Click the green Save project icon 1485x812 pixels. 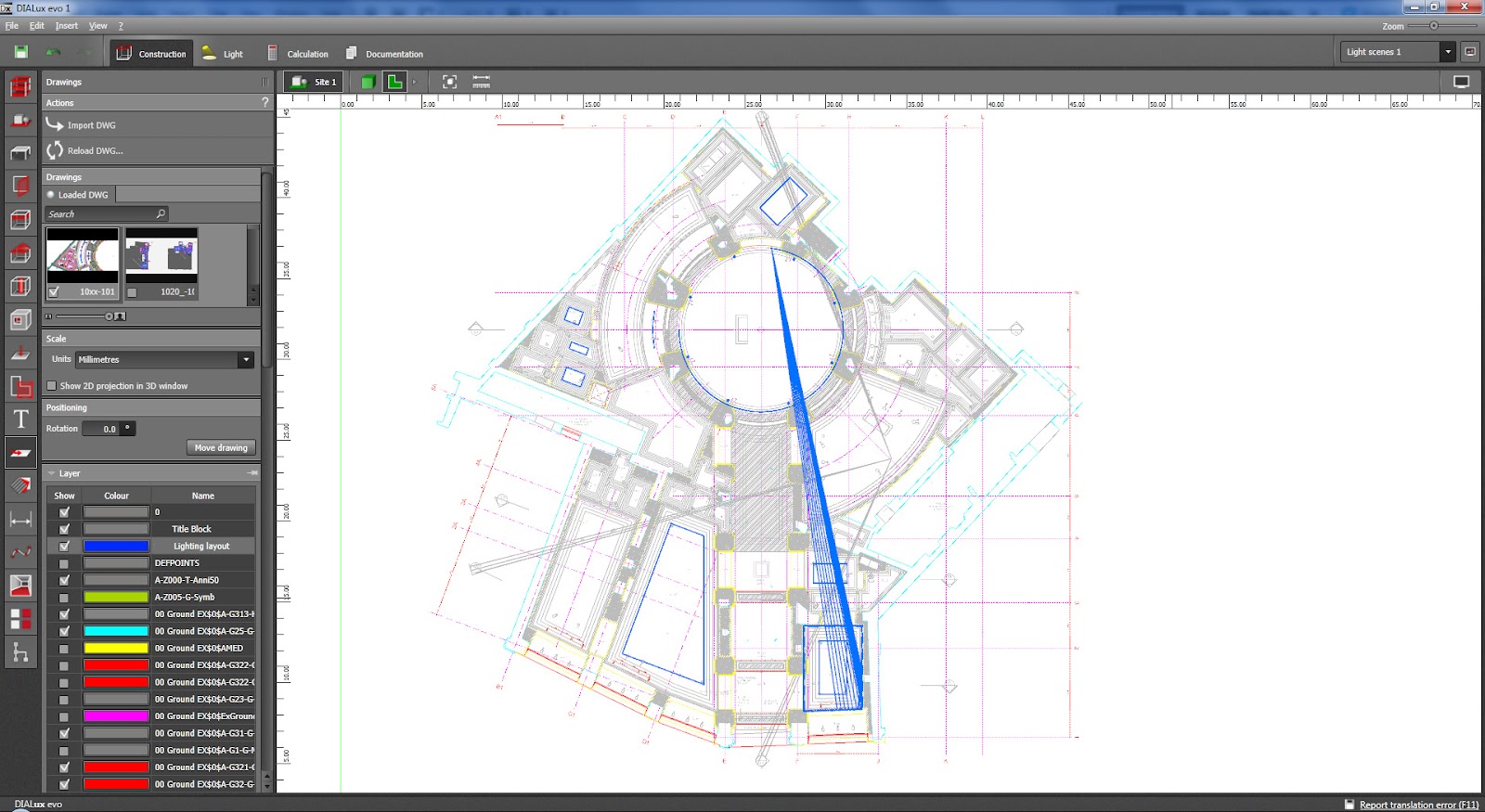click(x=20, y=53)
